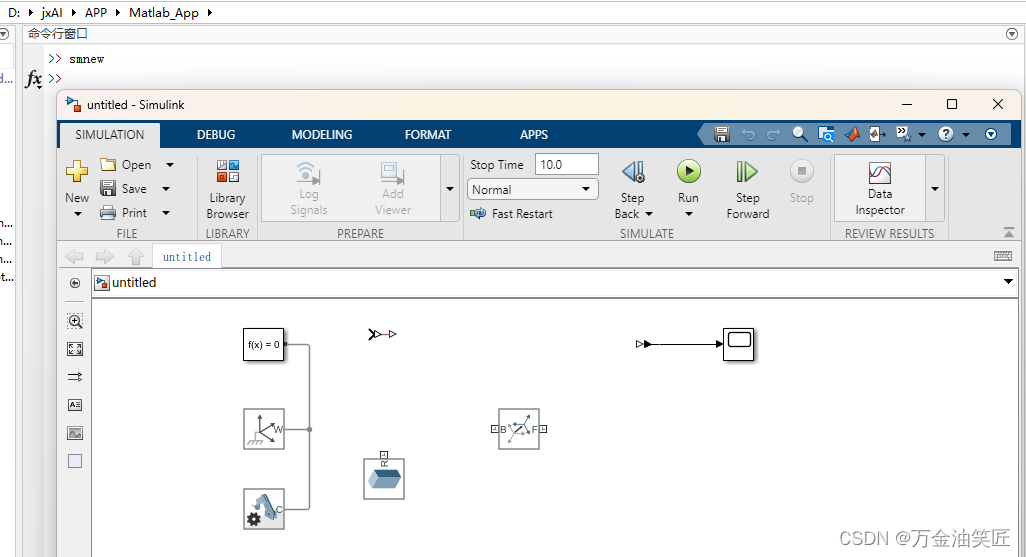Select the World Frame block
Screen dimensions: 1026x557
264,429
